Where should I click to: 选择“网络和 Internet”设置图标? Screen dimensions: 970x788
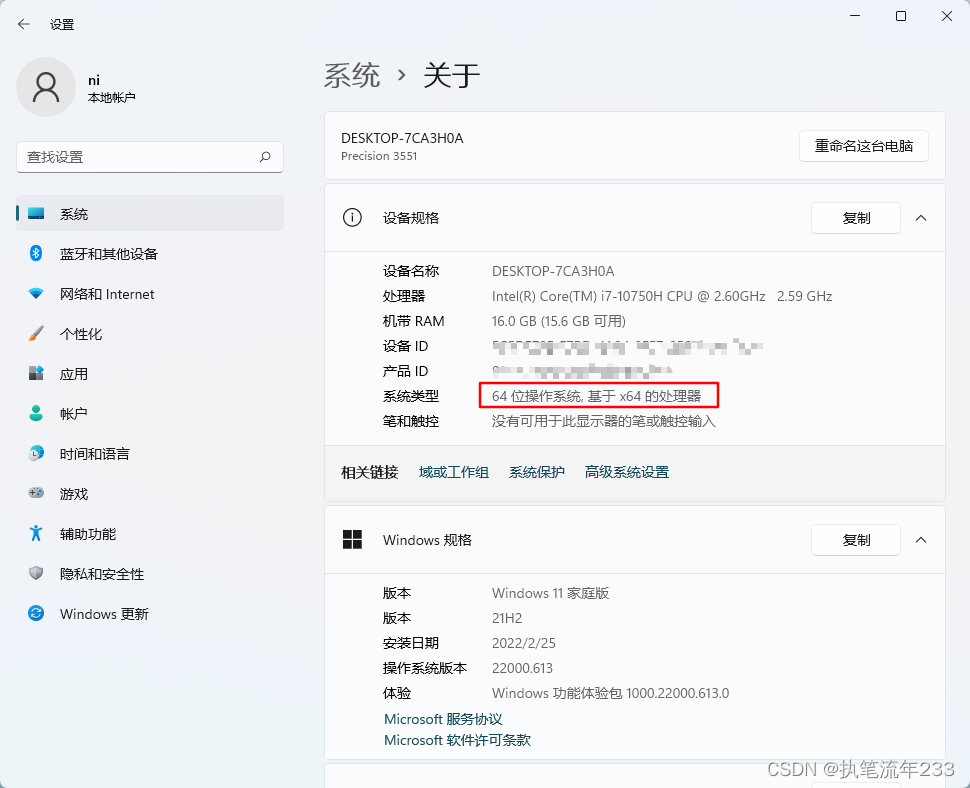pos(36,294)
